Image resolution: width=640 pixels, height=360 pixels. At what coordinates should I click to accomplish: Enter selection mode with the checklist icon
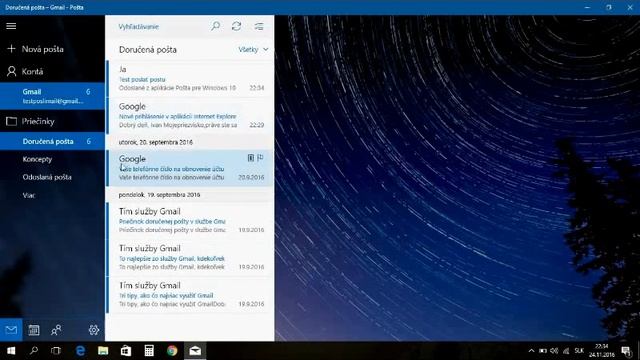point(259,27)
